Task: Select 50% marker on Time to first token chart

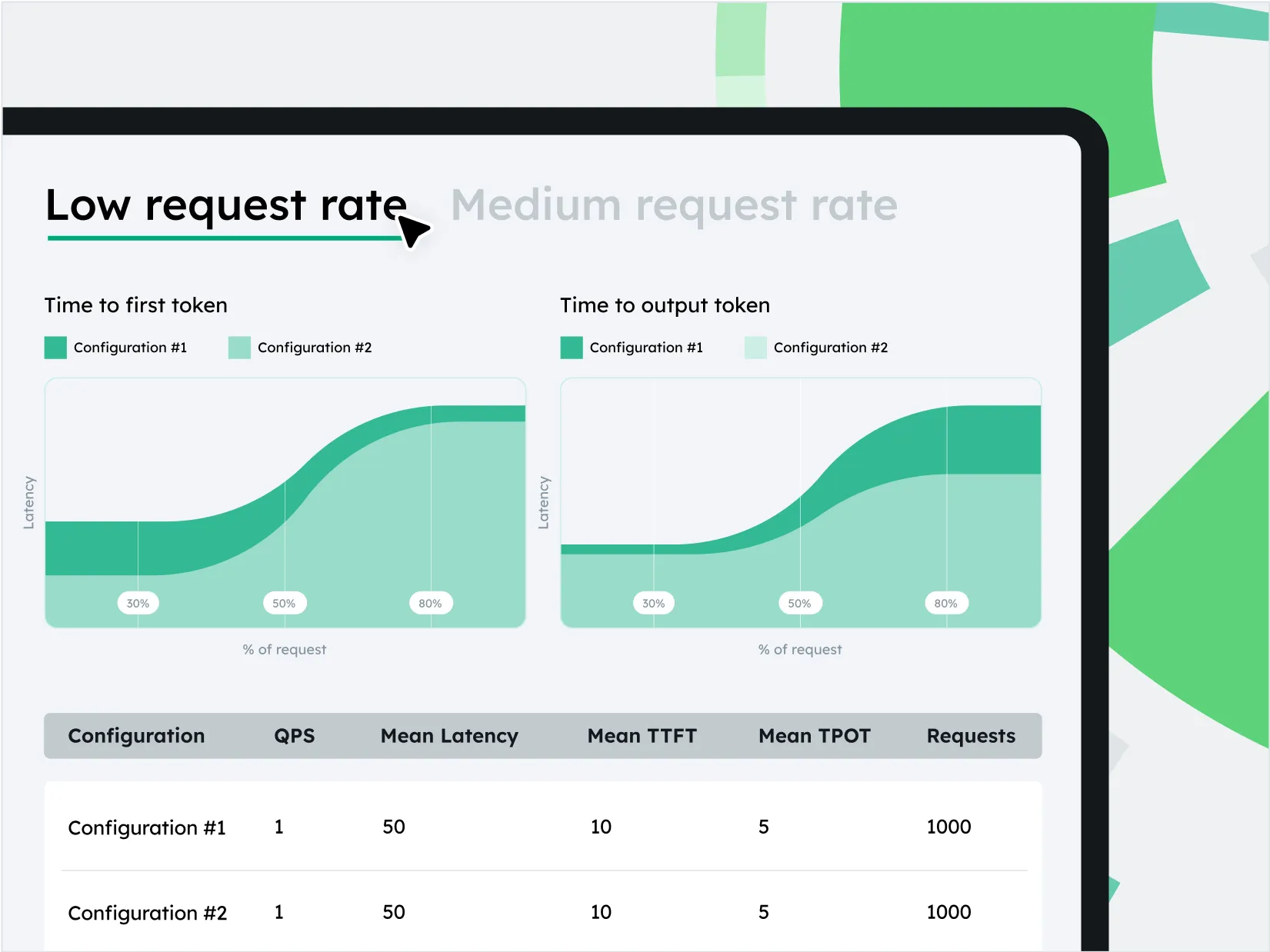Action: pos(285,604)
